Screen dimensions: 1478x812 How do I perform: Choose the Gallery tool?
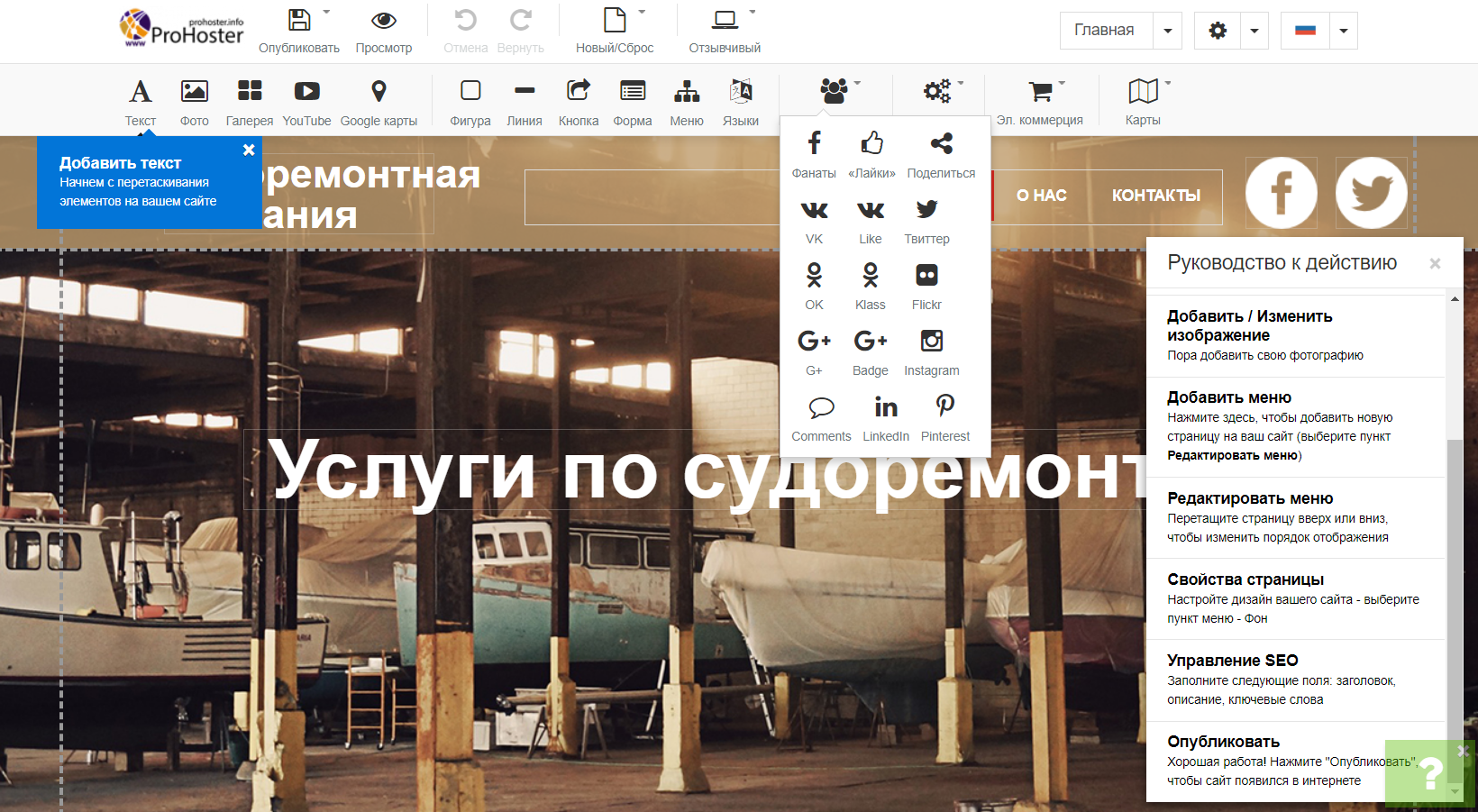coord(250,92)
